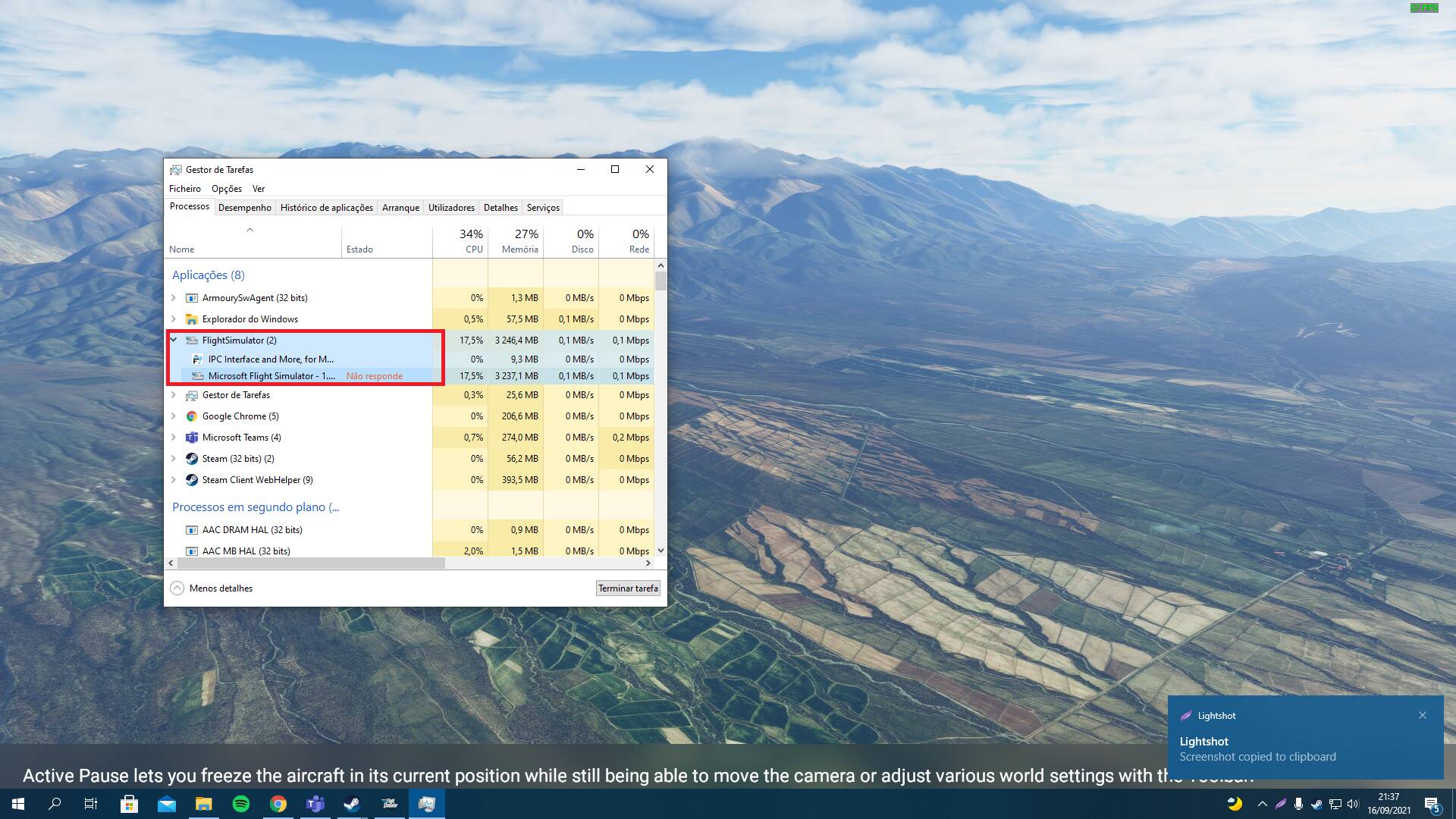Open Spotify from the taskbar
Image resolution: width=1456 pixels, height=819 pixels.
241,804
